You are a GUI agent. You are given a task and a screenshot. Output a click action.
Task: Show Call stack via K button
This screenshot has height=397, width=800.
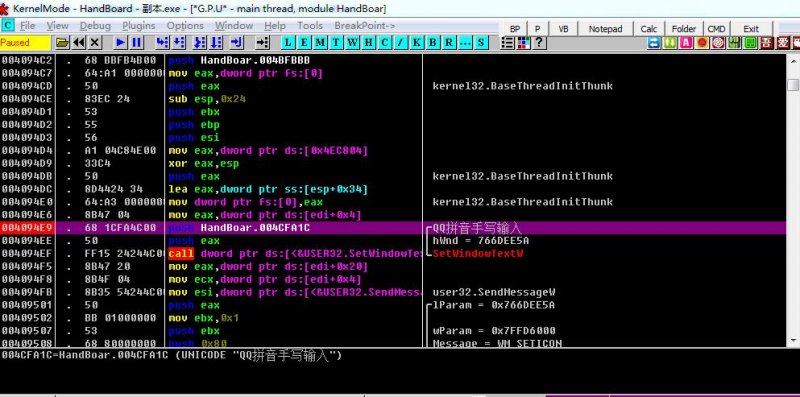[x=416, y=42]
